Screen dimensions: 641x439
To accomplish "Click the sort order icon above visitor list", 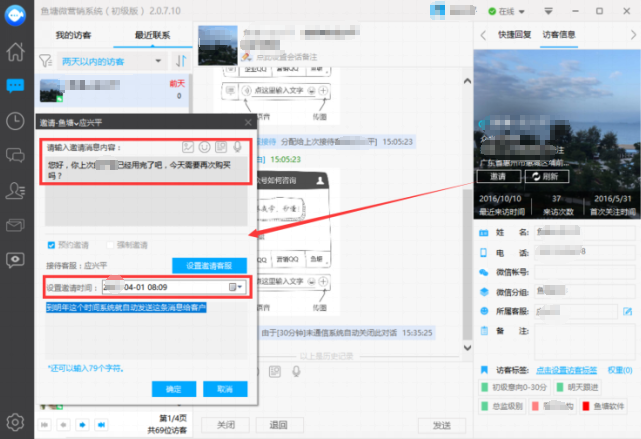I will click(183, 62).
